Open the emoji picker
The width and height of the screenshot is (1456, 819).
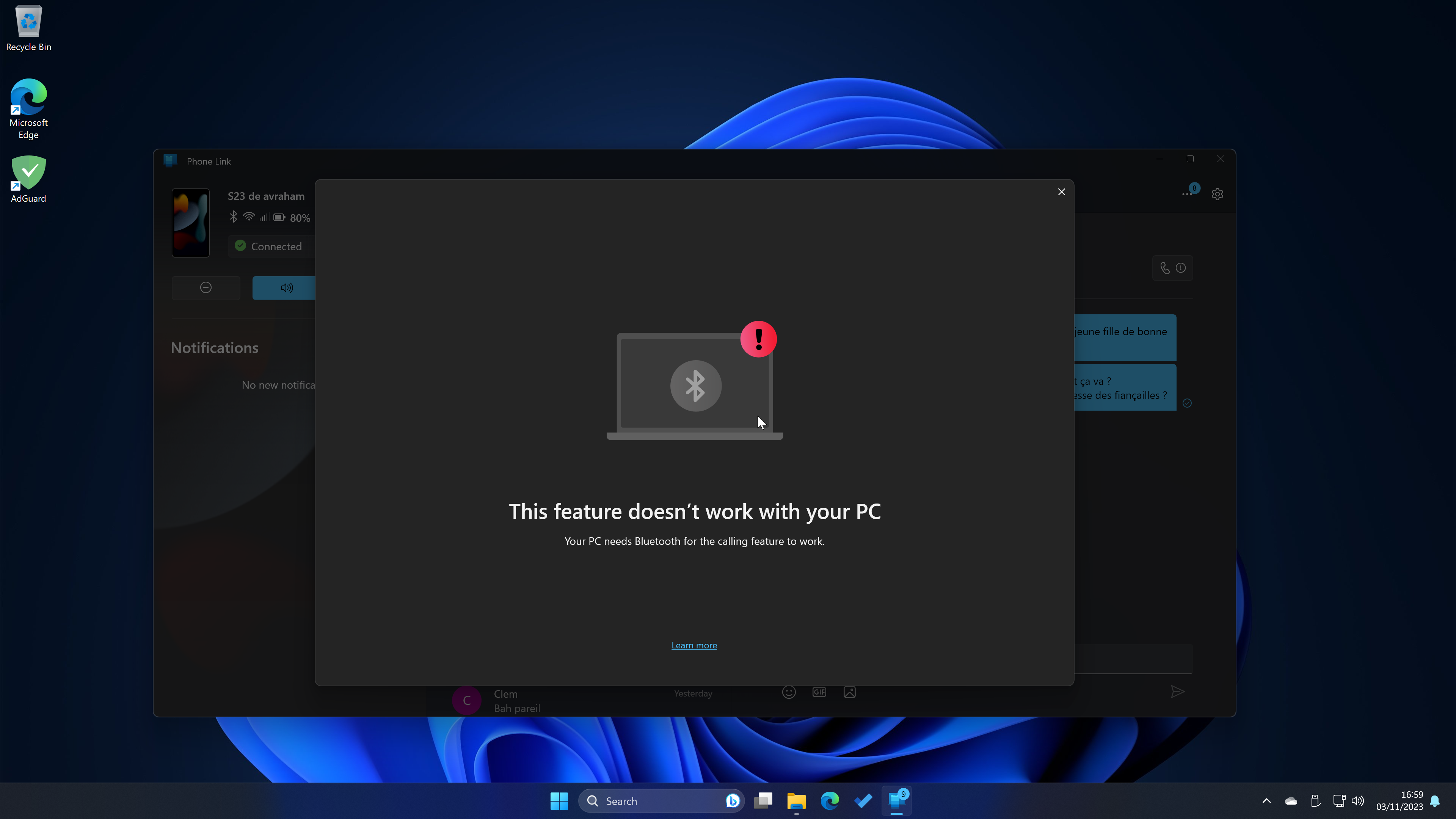[x=789, y=692]
